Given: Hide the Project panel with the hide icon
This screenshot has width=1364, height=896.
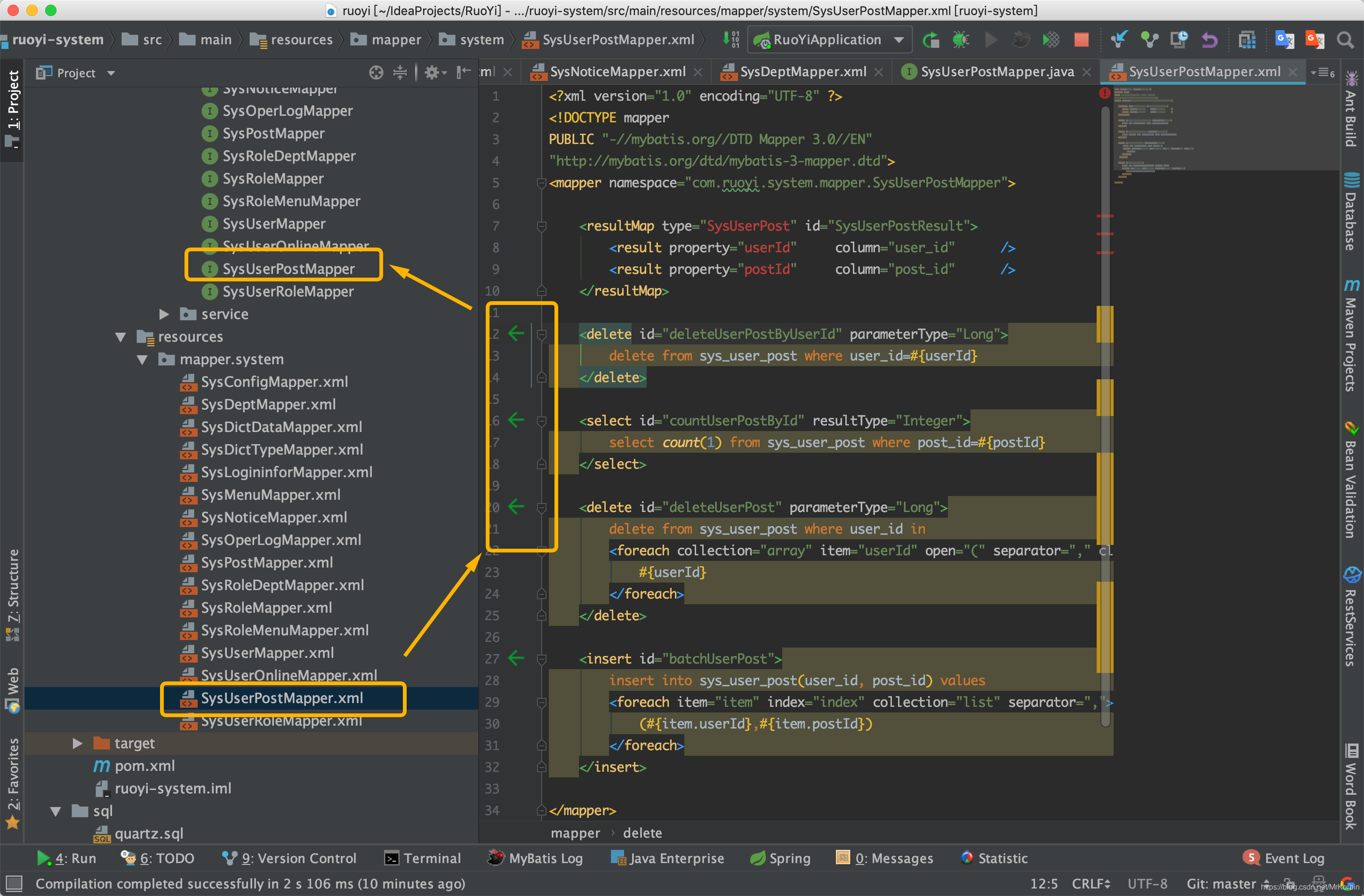Looking at the screenshot, I should [x=463, y=72].
